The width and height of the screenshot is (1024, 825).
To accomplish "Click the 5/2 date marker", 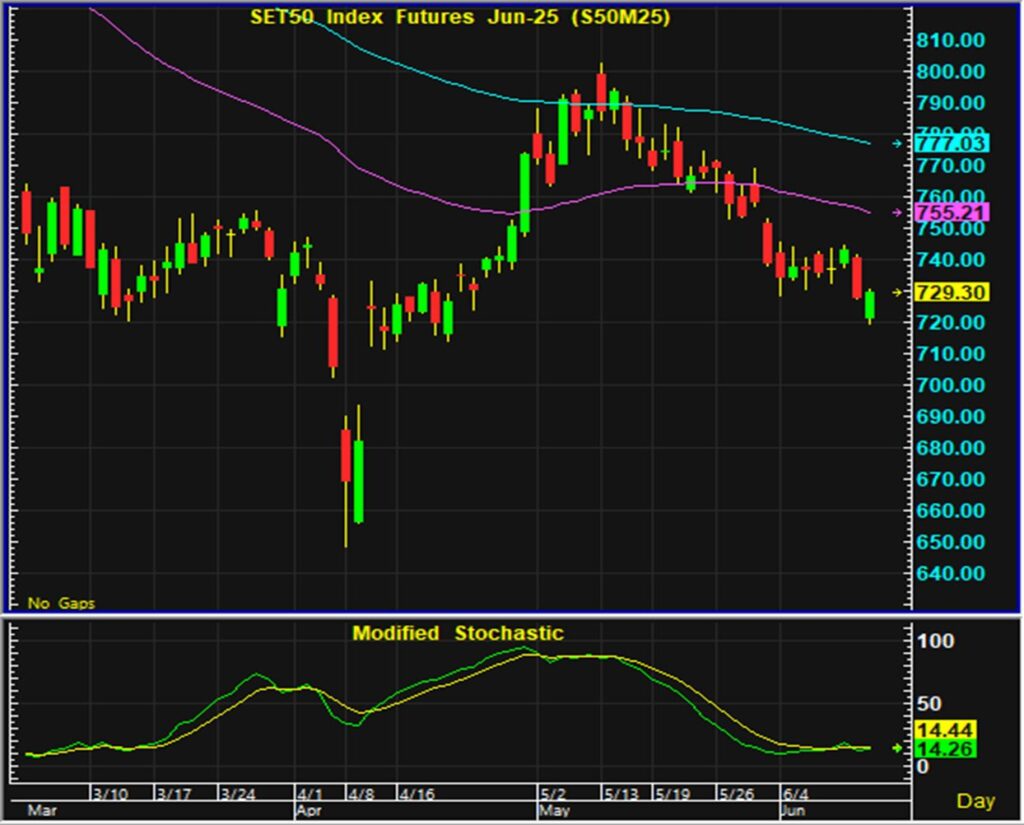I will [553, 794].
